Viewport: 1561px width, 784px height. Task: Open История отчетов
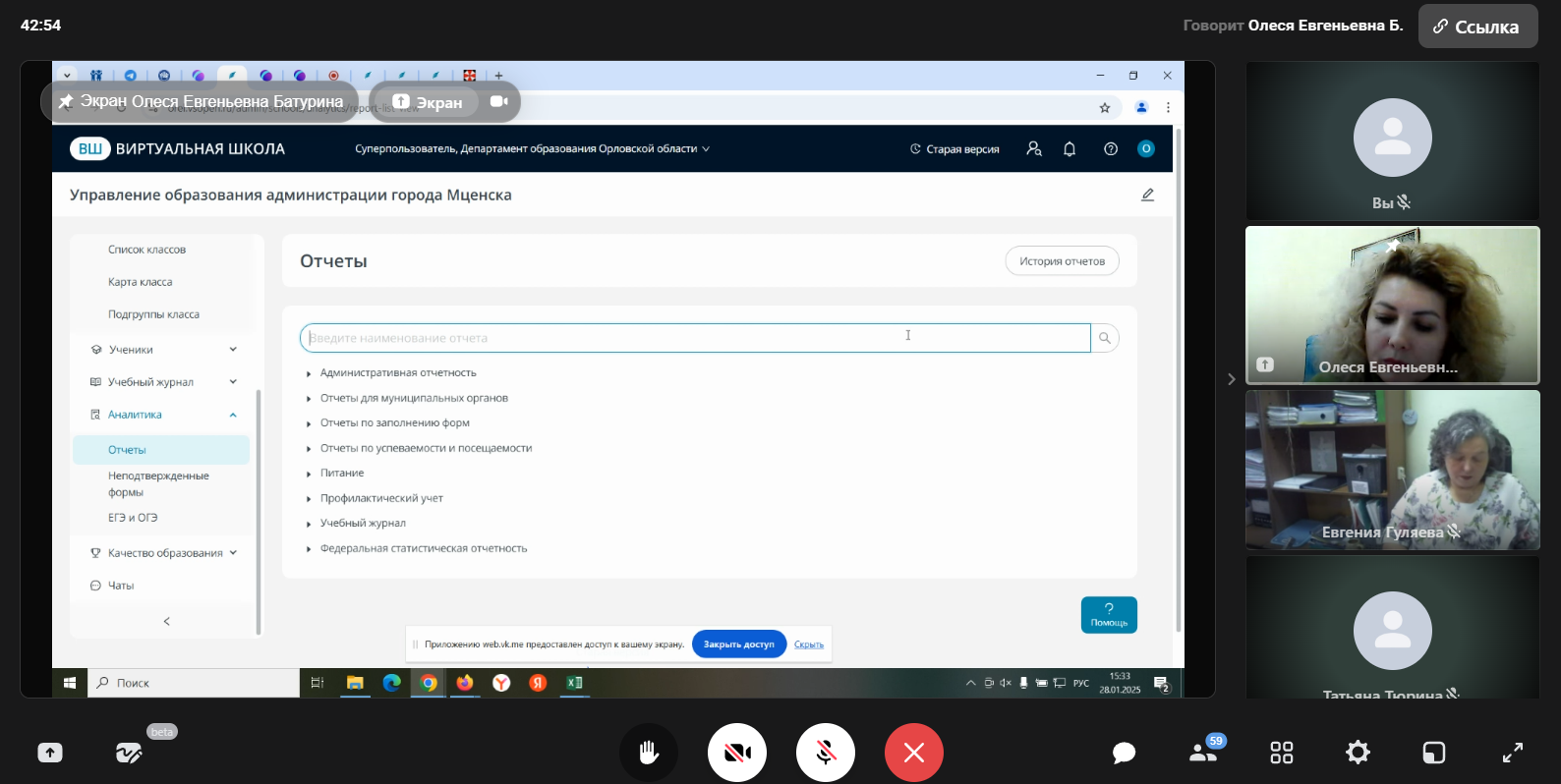(x=1062, y=261)
